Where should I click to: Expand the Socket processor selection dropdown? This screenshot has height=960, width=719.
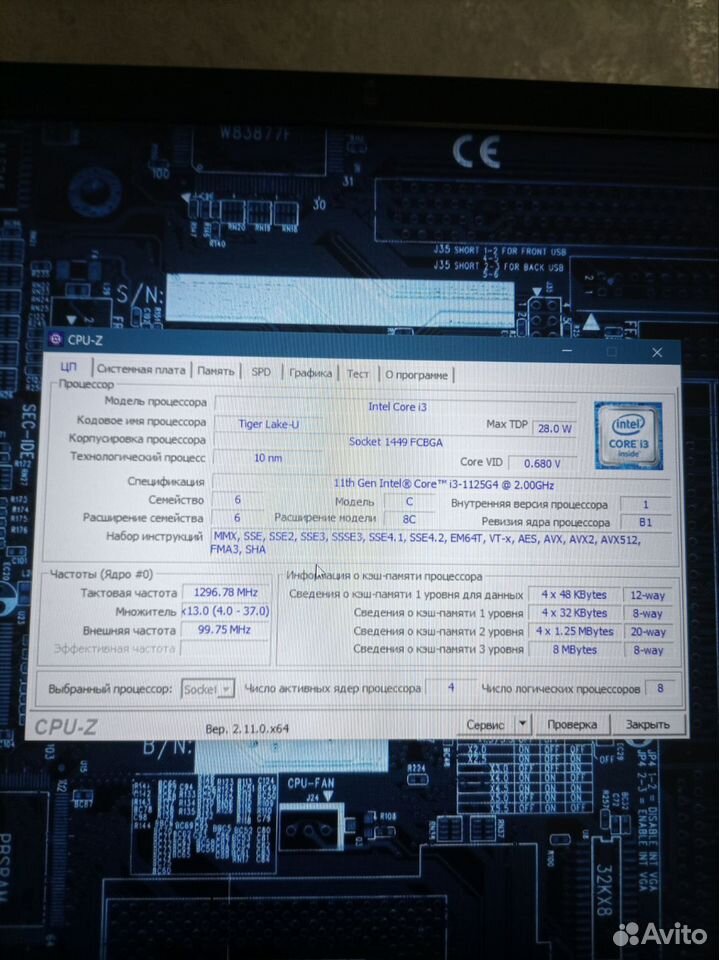tap(208, 689)
